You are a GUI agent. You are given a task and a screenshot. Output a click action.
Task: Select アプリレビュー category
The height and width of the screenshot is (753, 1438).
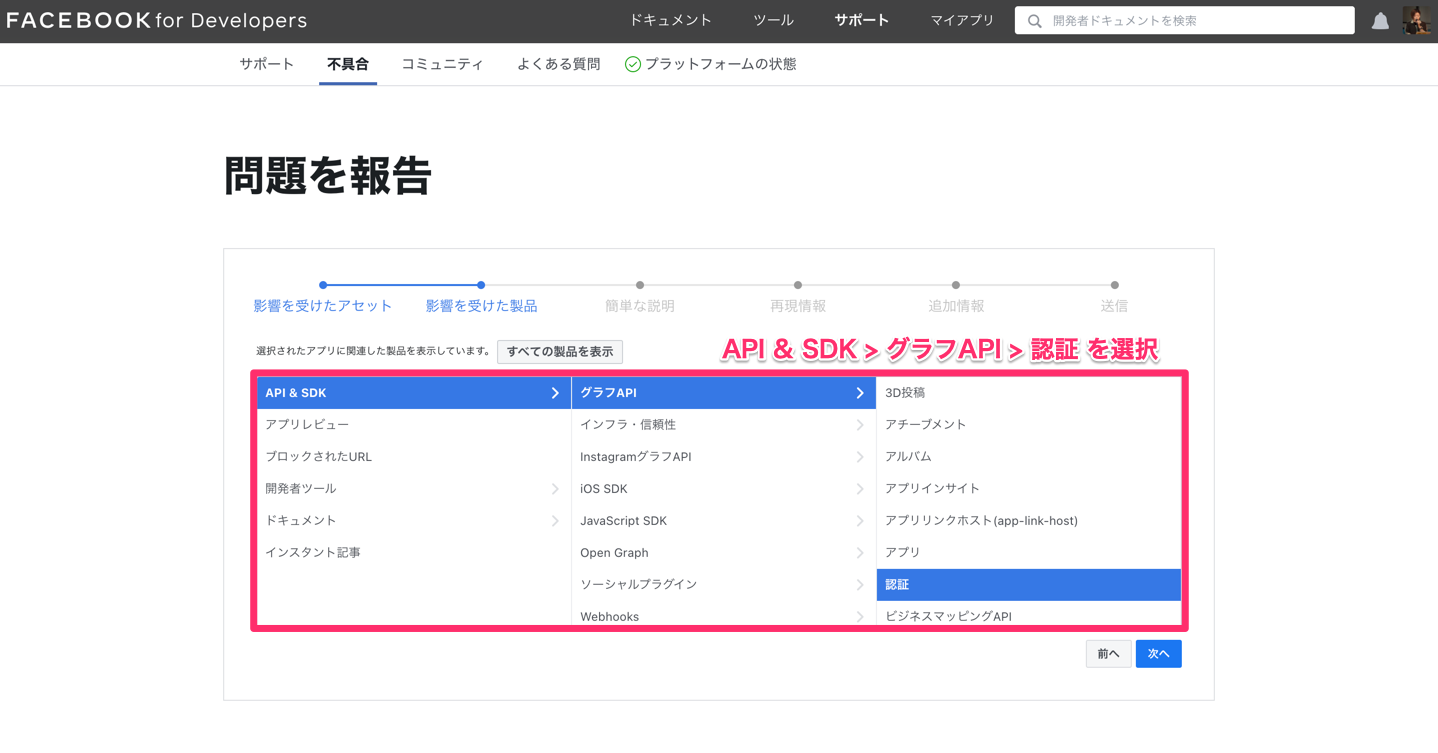click(413, 425)
